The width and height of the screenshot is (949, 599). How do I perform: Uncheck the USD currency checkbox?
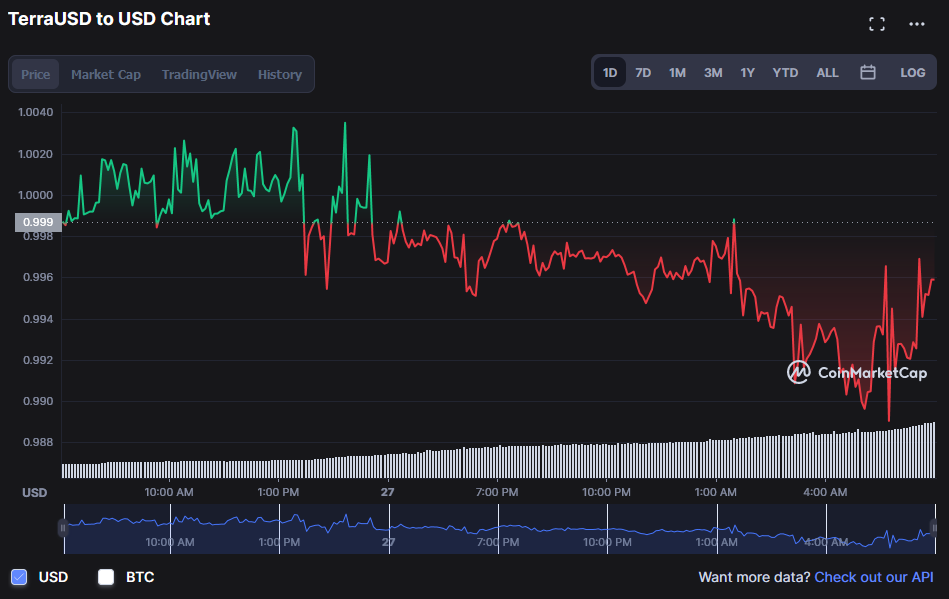[19, 577]
